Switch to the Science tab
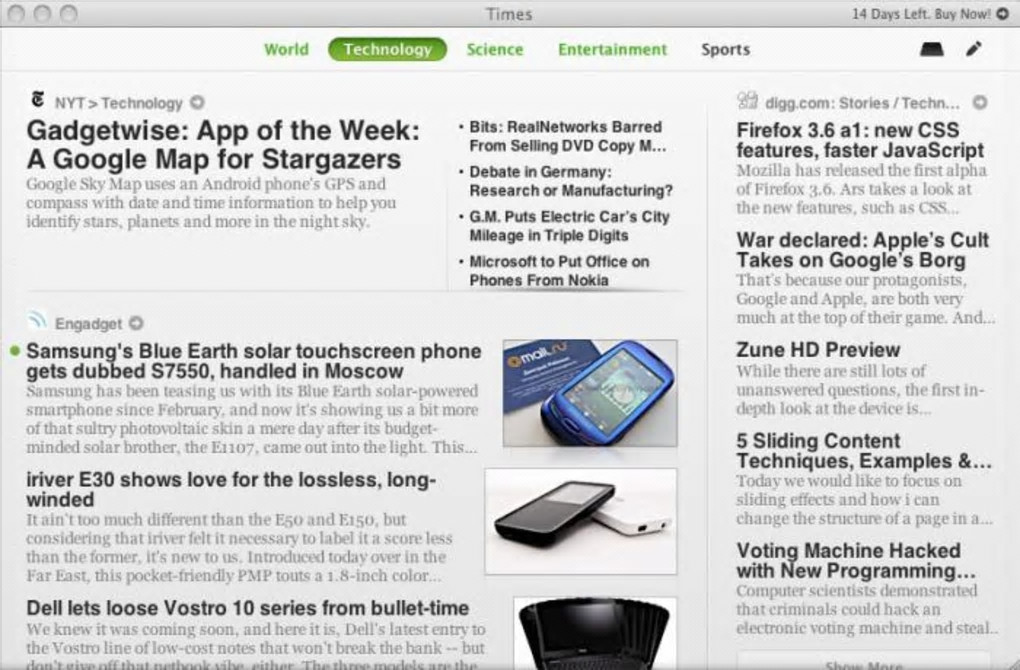This screenshot has width=1020, height=670. [494, 49]
